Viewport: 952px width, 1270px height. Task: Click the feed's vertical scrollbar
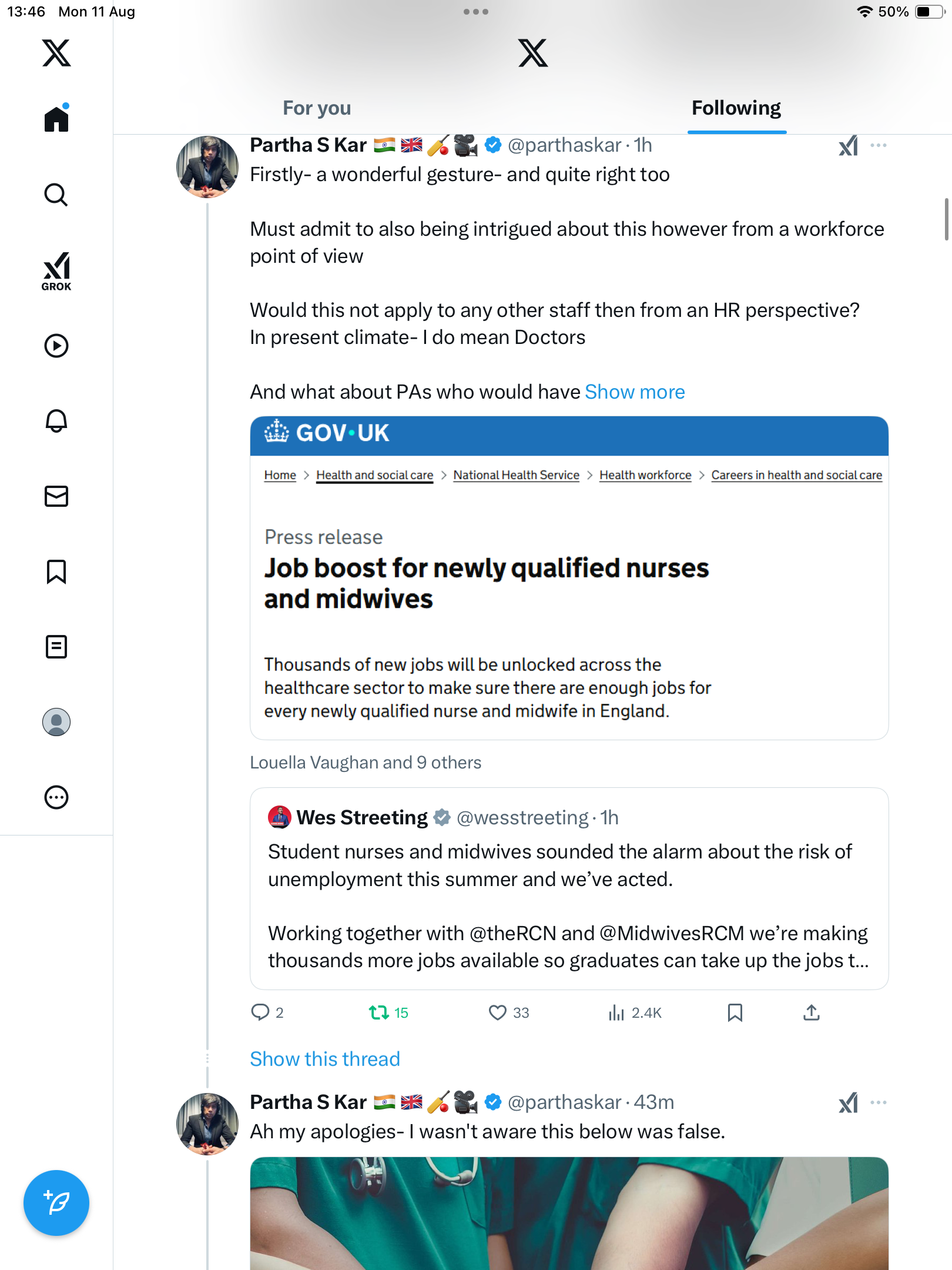(946, 220)
